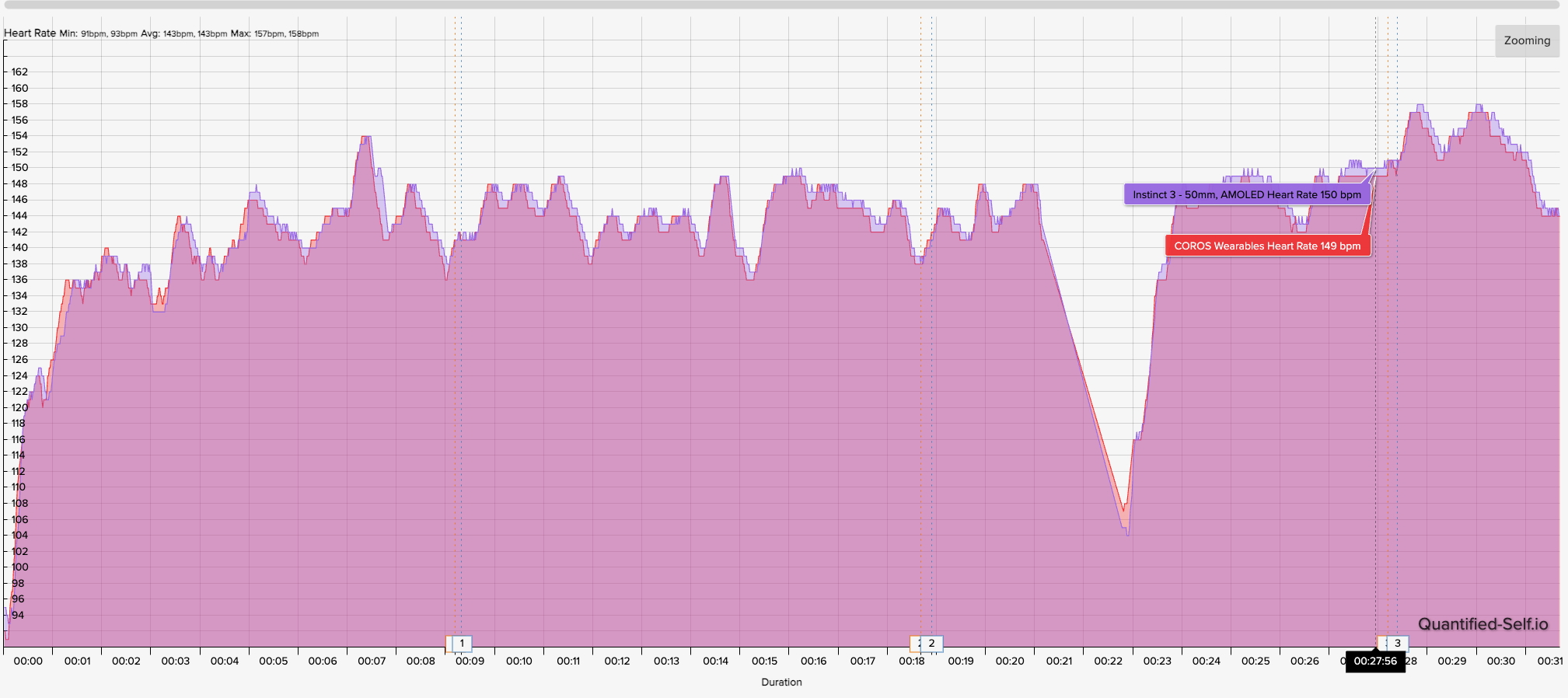Screen dimensions: 1568x698
Task: Click the Max 157bpm, 158bpm value
Action: (x=274, y=33)
